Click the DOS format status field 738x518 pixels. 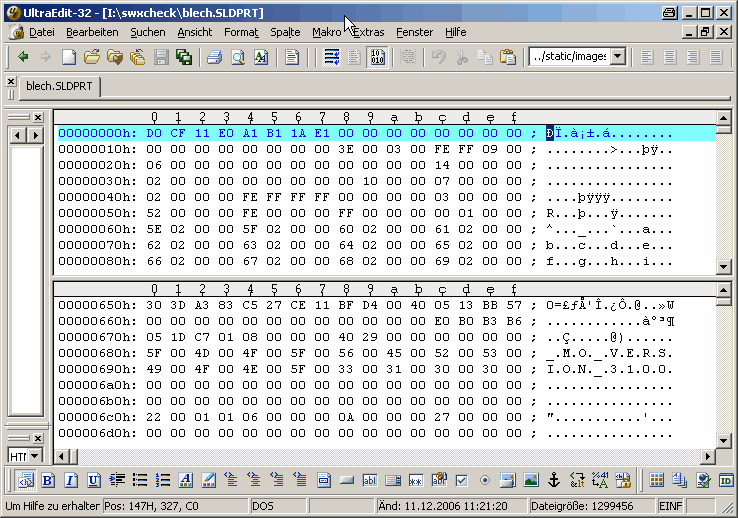[279, 506]
